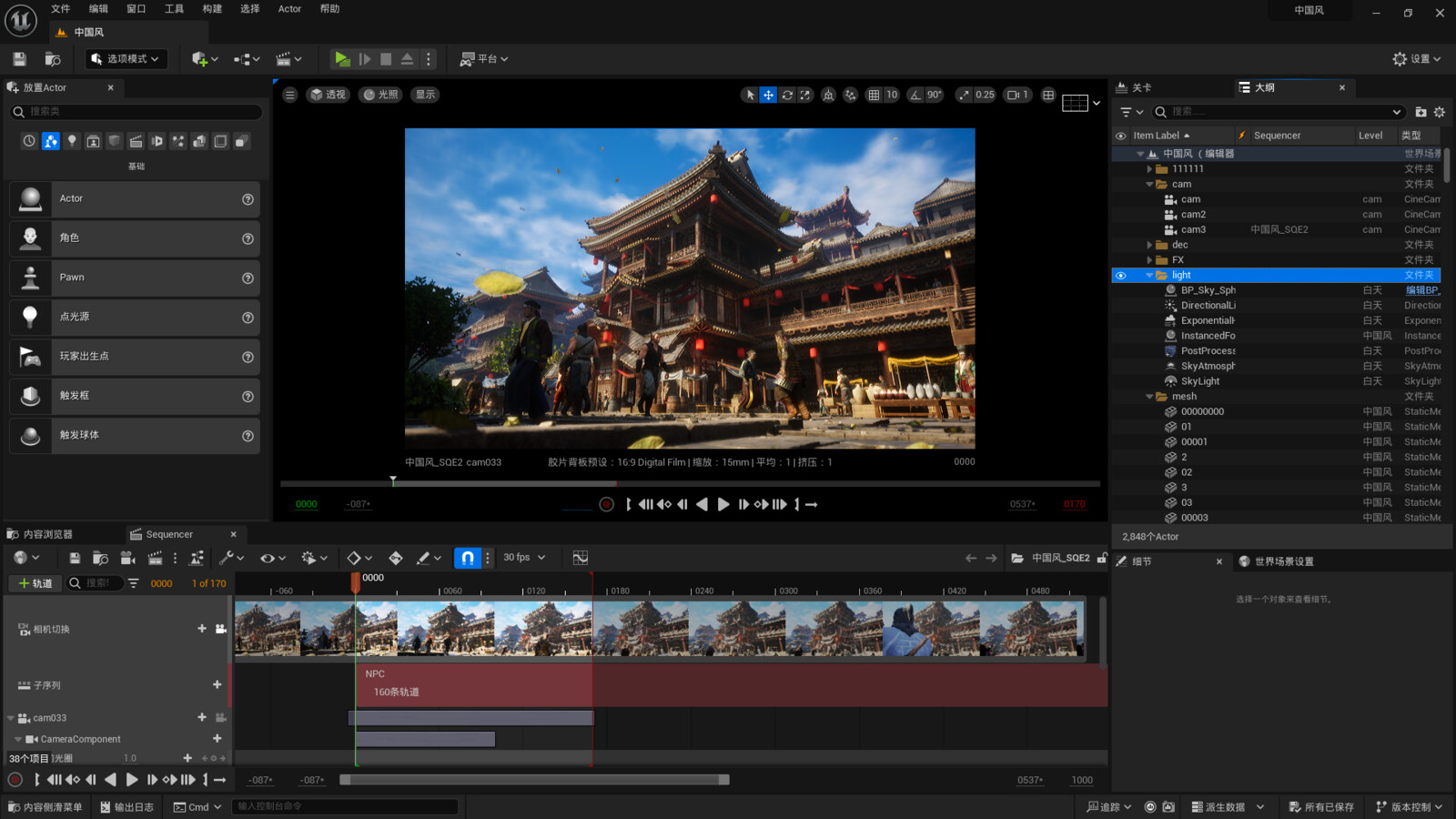Save the current level with the toolbar disk icon
The height and width of the screenshot is (819, 1456).
19,59
